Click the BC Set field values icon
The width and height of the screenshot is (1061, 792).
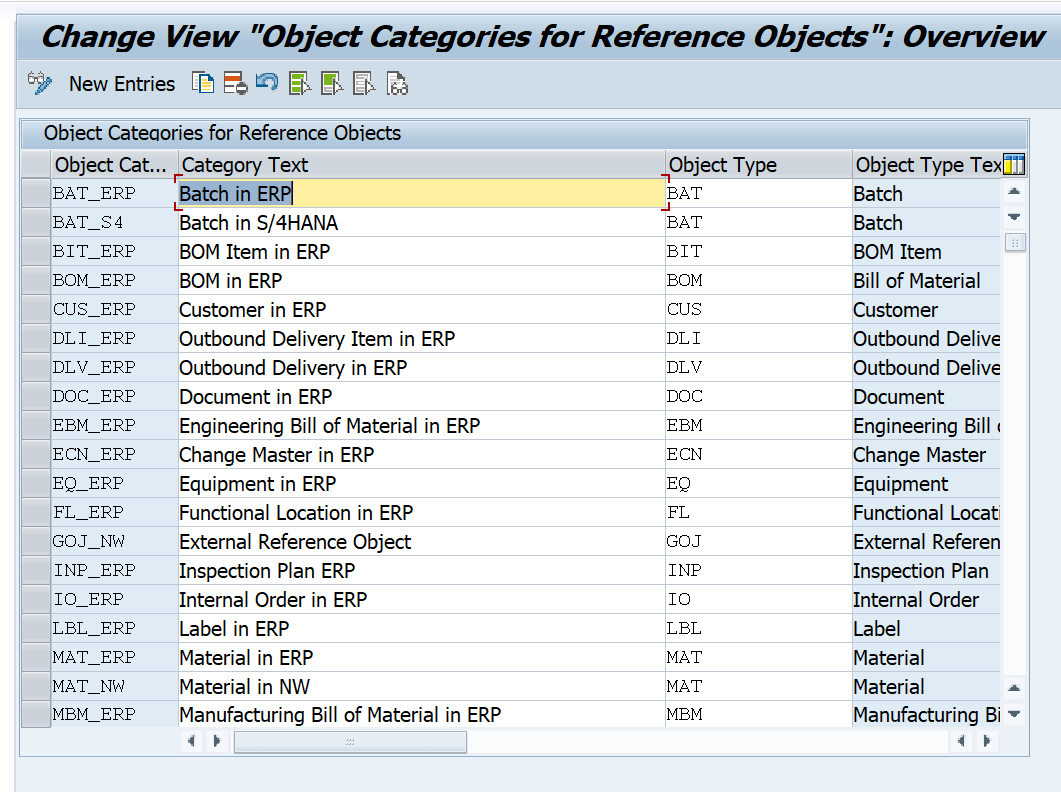tap(397, 83)
